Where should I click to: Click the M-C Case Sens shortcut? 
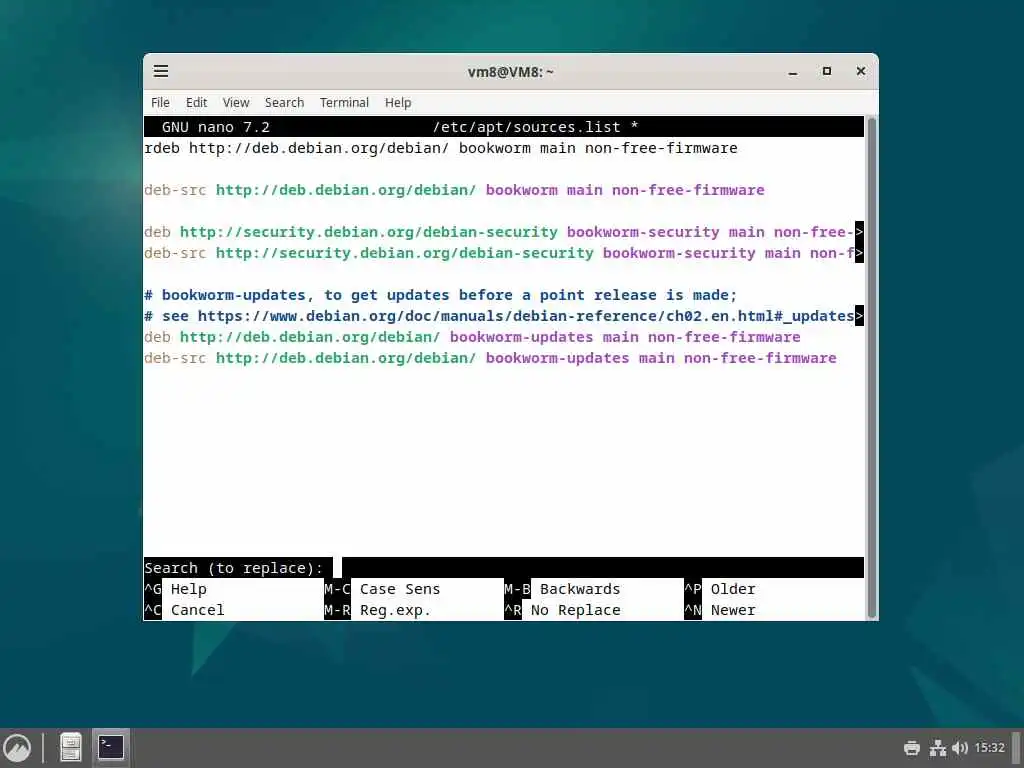tap(382, 589)
